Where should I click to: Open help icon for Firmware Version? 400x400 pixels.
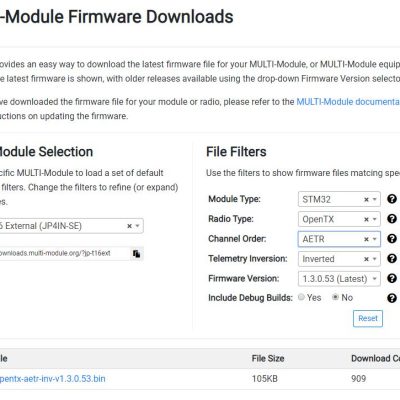(x=392, y=278)
